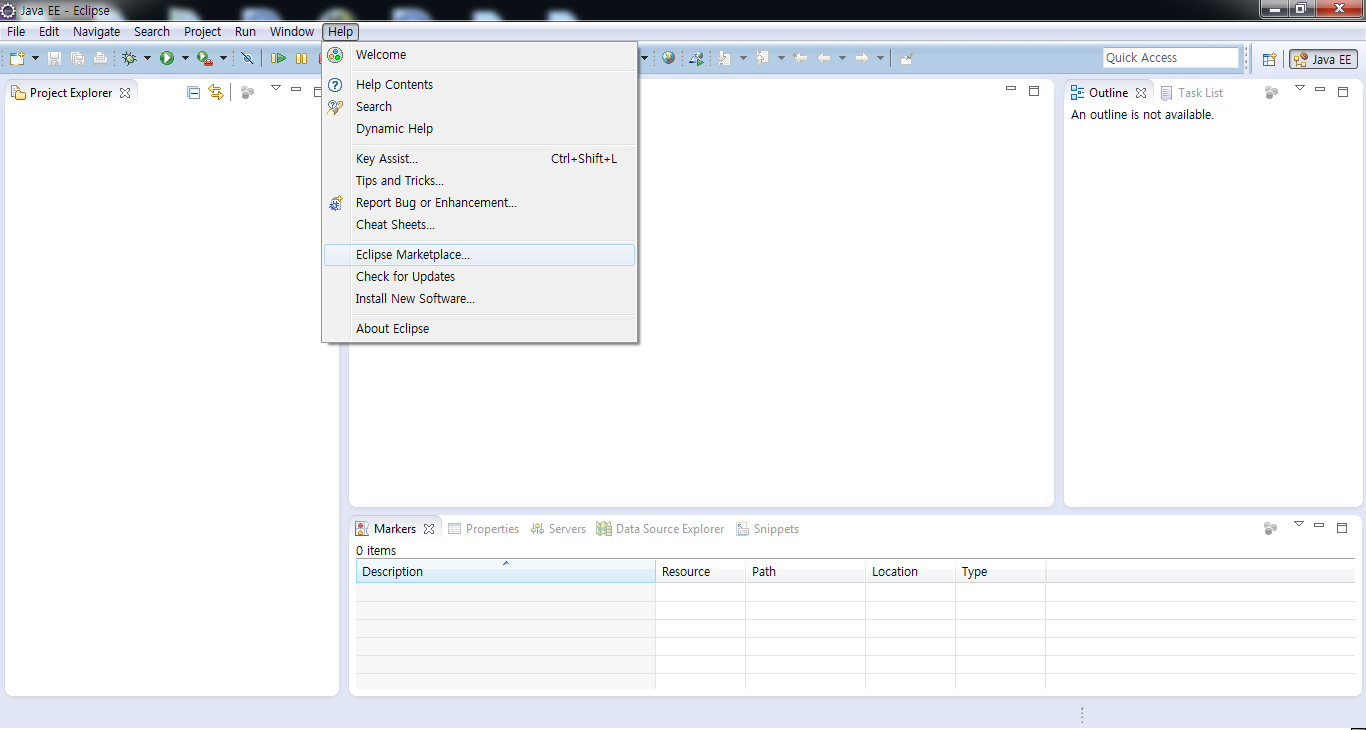
Task: Open Help Contents from Help menu
Action: pyautogui.click(x=479, y=85)
